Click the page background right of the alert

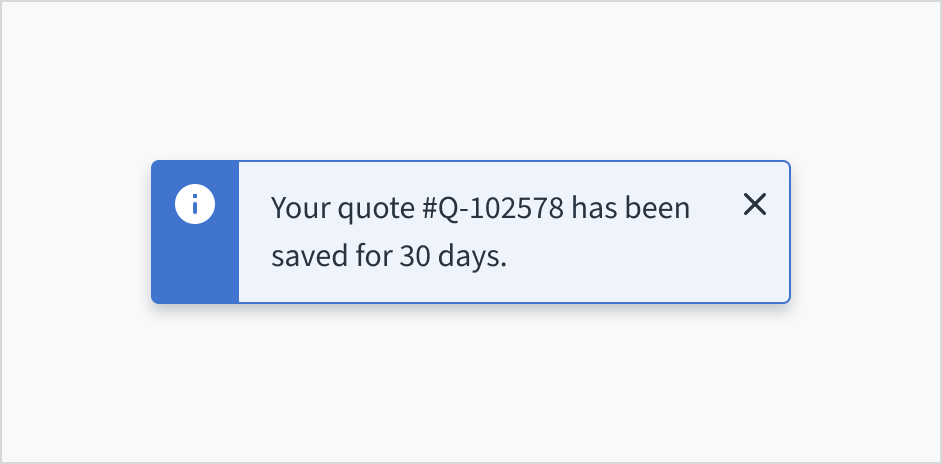coord(865,232)
